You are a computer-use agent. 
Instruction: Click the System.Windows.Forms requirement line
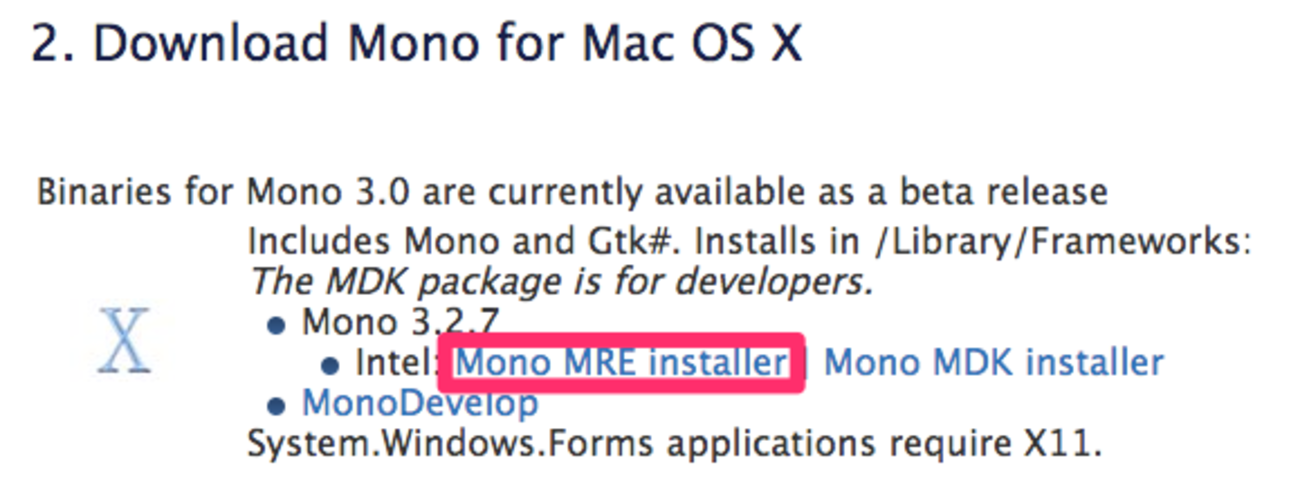[674, 442]
